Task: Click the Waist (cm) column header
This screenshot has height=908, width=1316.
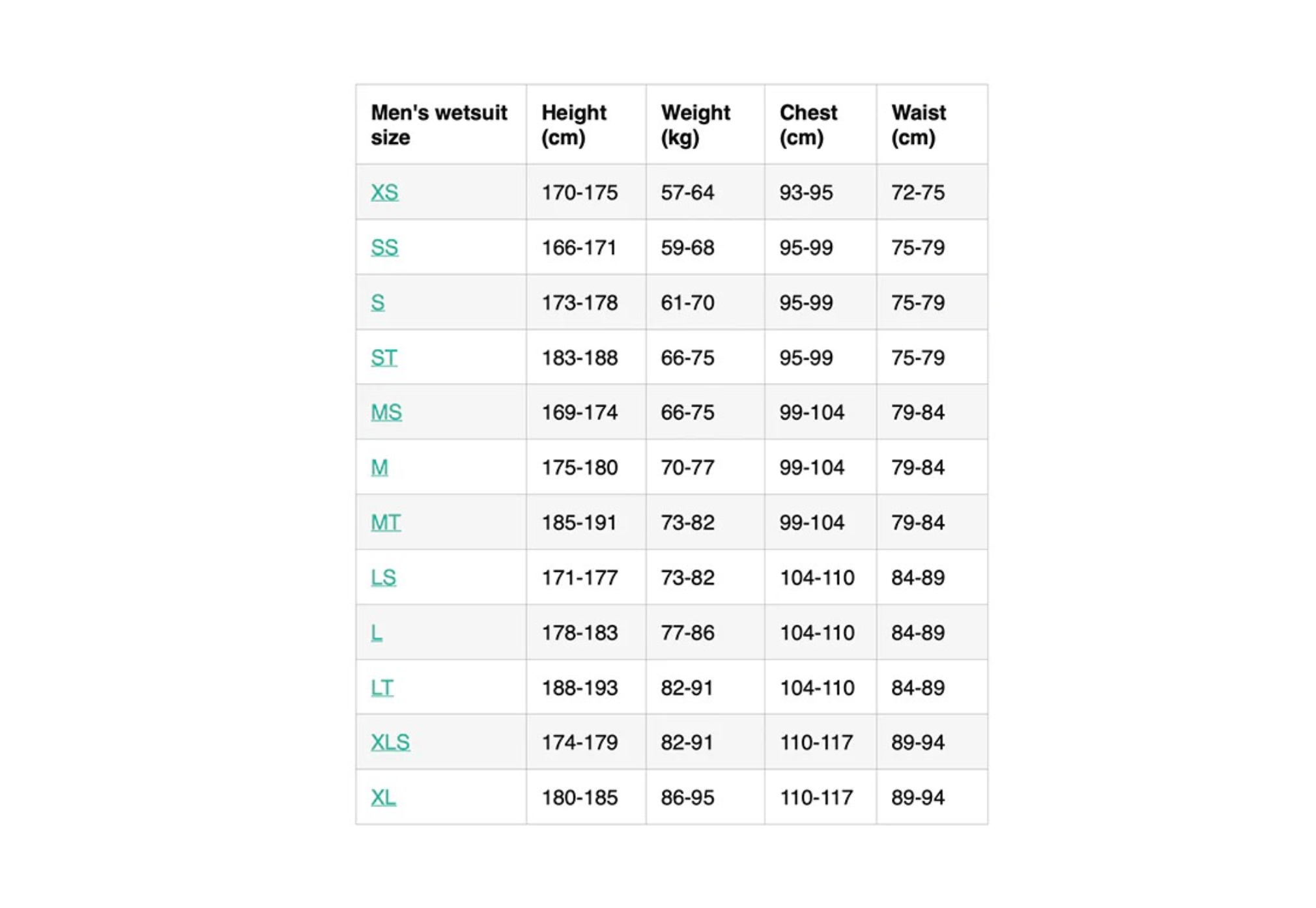Action: [918, 125]
